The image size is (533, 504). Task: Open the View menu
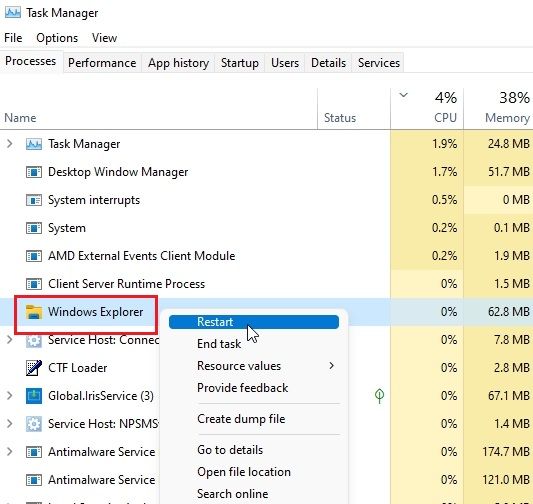tap(104, 38)
